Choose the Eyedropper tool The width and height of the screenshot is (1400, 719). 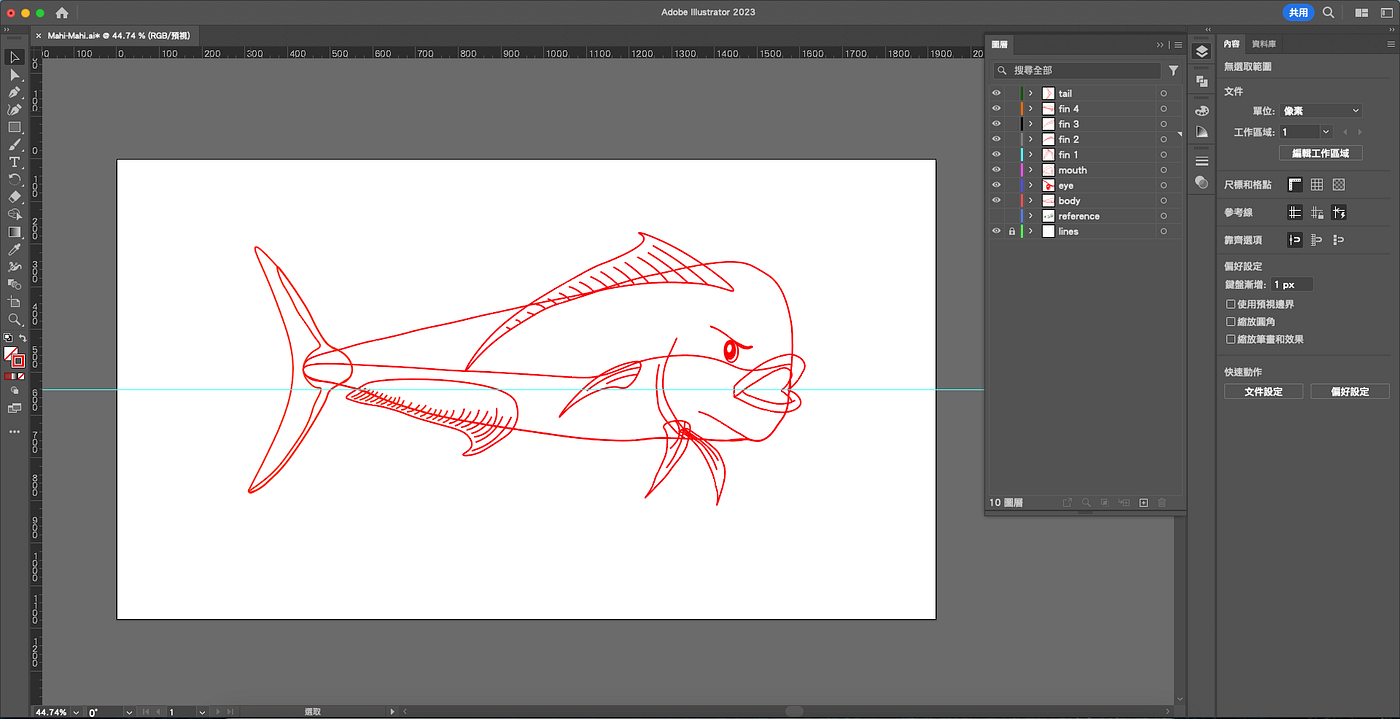pyautogui.click(x=15, y=249)
